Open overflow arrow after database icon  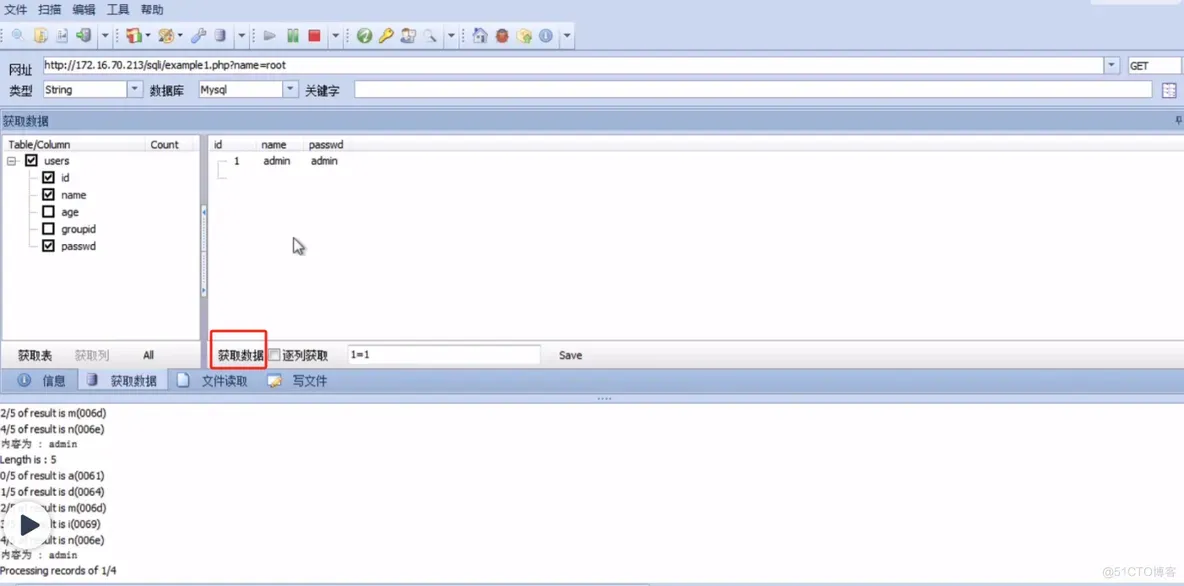tap(242, 35)
